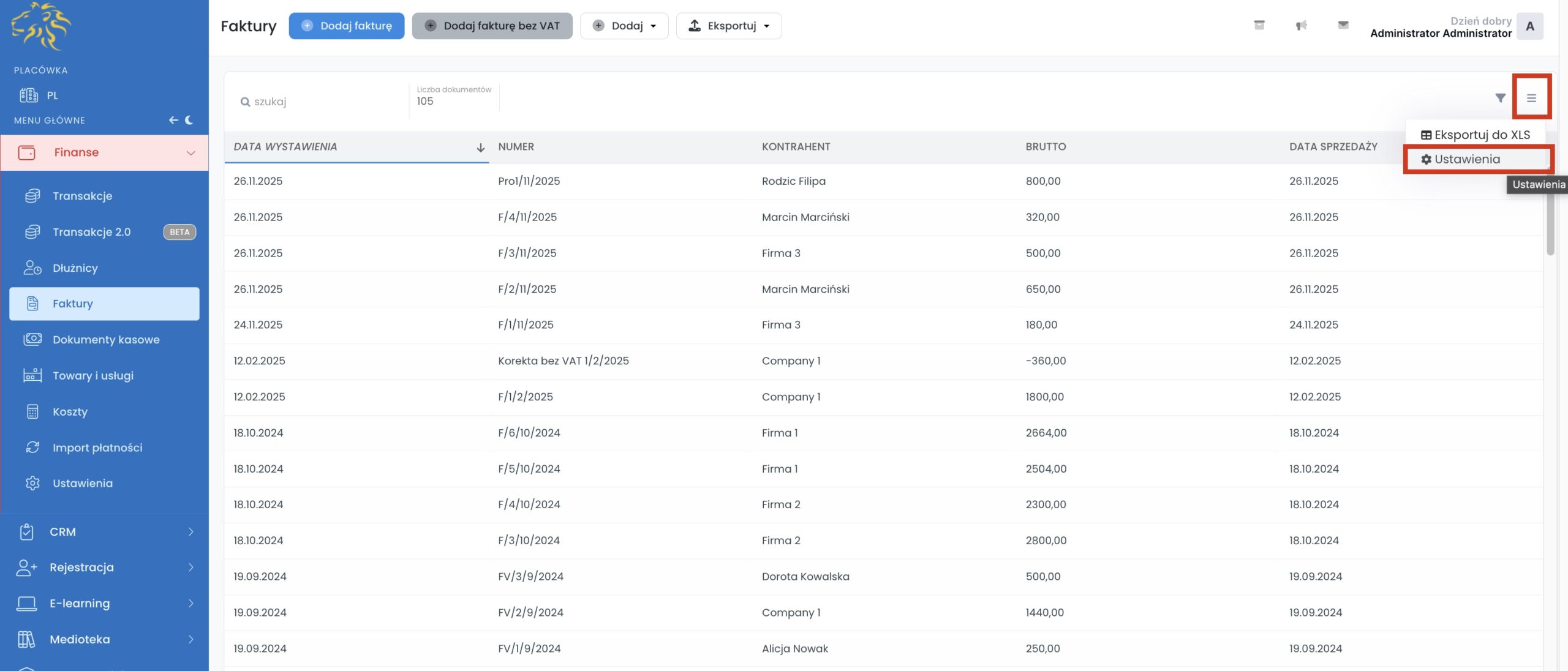Open the Eksportuj dropdown
1568x671 pixels.
click(729, 26)
